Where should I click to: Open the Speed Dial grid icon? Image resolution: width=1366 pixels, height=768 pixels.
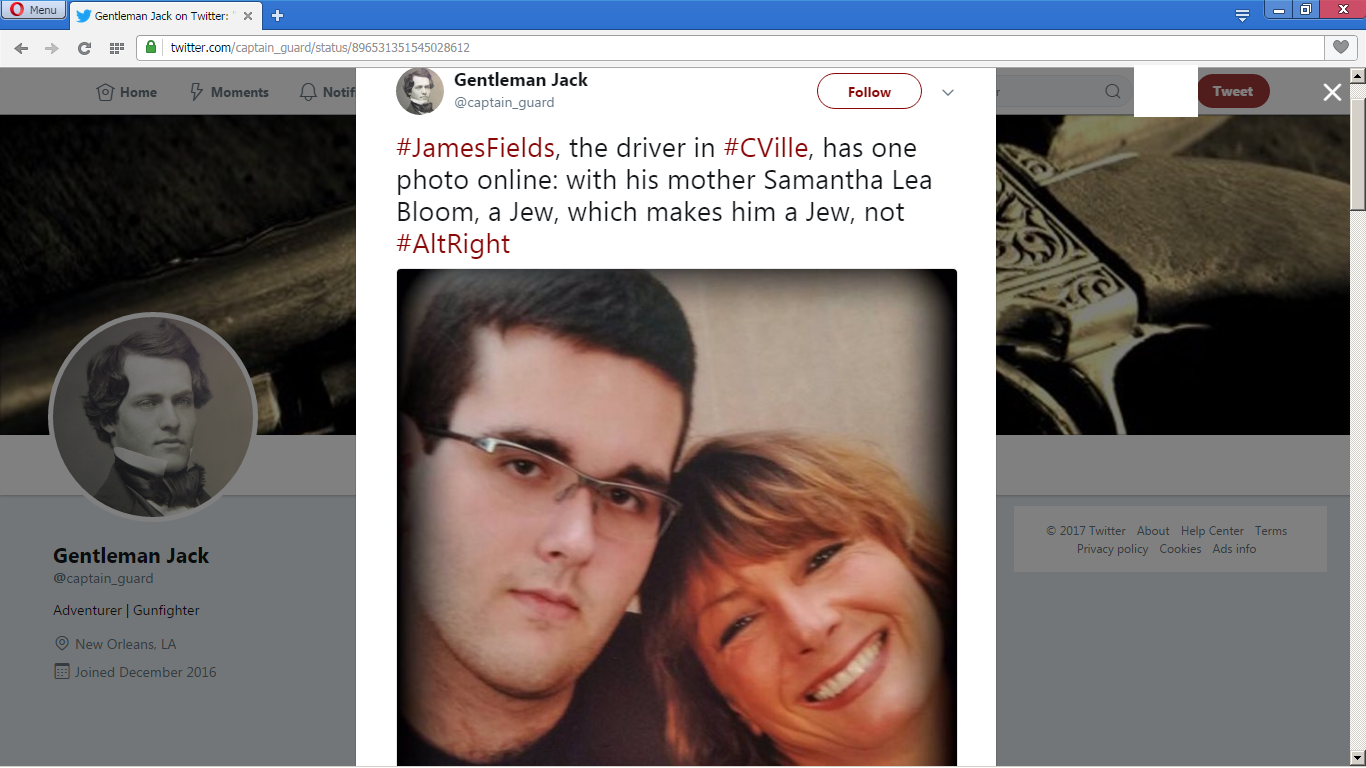pyautogui.click(x=116, y=47)
